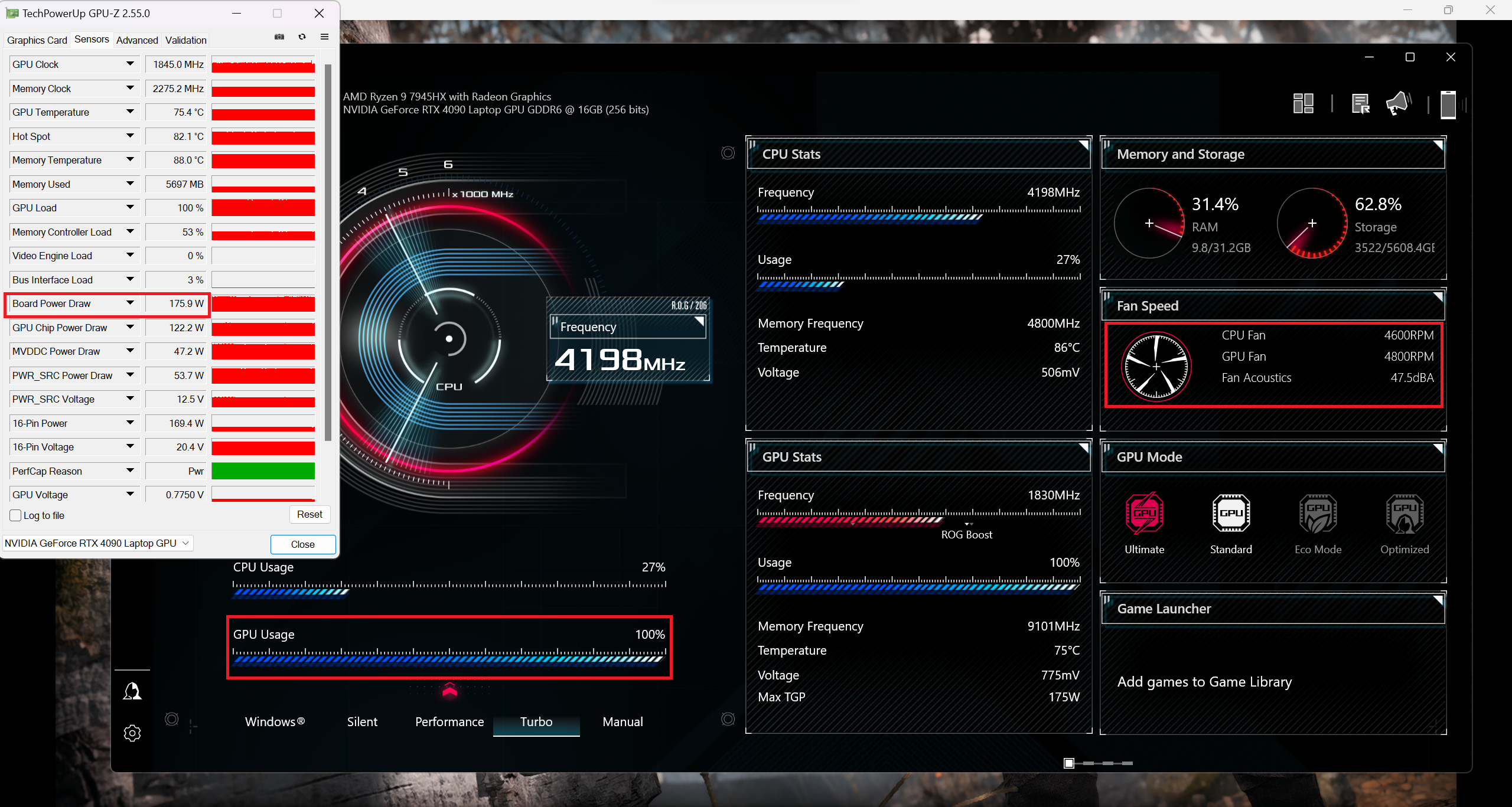Image resolution: width=1512 pixels, height=807 pixels.
Task: Expand the Memory and Storage panel corner
Action: [x=1438, y=145]
